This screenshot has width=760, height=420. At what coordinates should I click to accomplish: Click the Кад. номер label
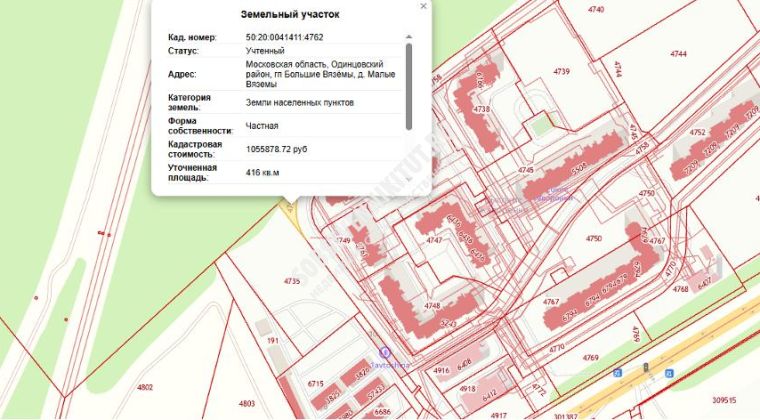click(192, 37)
